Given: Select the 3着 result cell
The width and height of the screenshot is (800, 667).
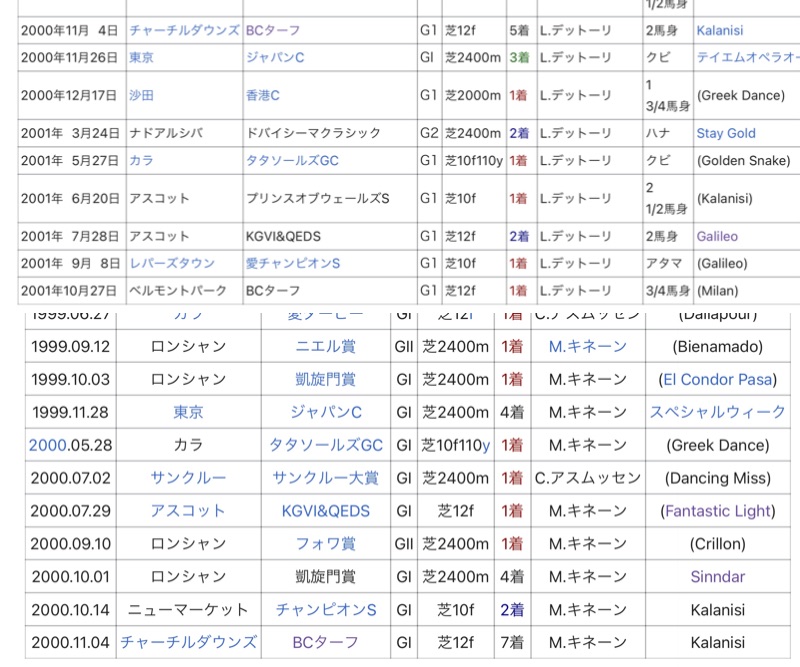Looking at the screenshot, I should pos(521,57).
